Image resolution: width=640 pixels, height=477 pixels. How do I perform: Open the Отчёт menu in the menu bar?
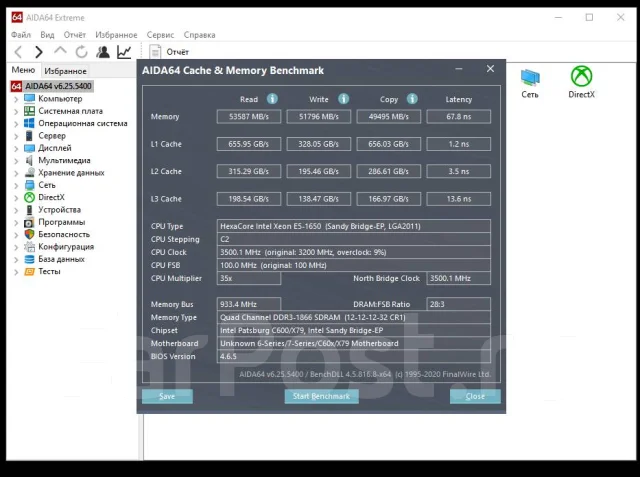click(75, 35)
